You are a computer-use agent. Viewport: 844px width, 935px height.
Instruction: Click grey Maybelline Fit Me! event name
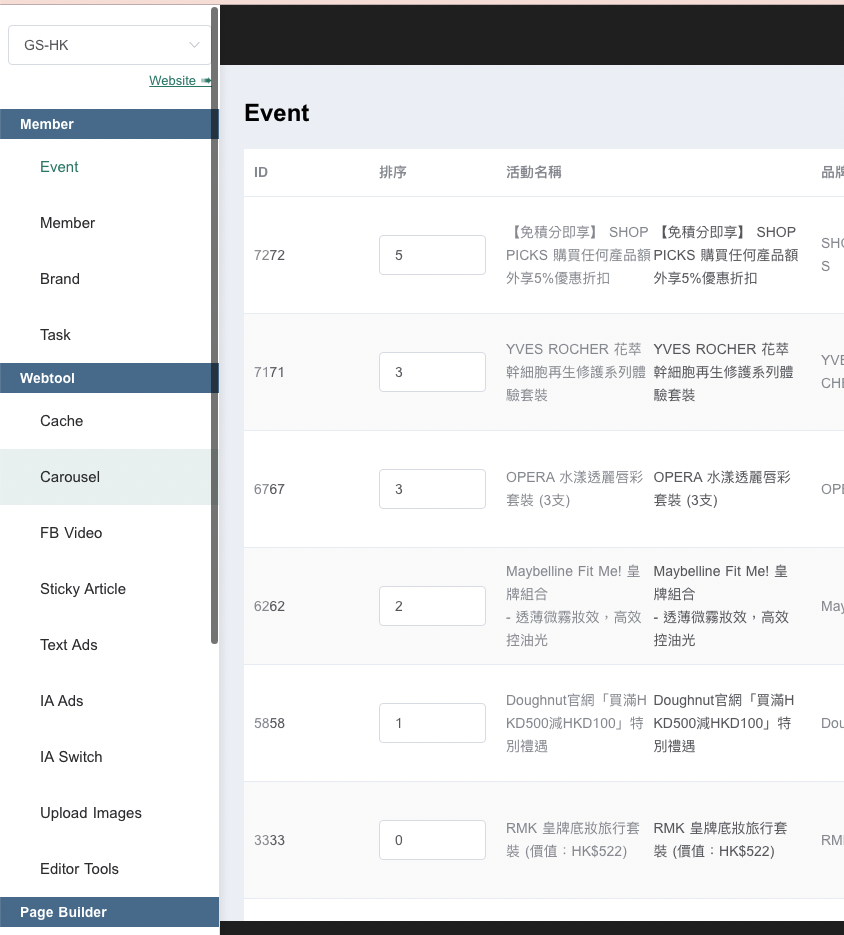pyautogui.click(x=573, y=606)
